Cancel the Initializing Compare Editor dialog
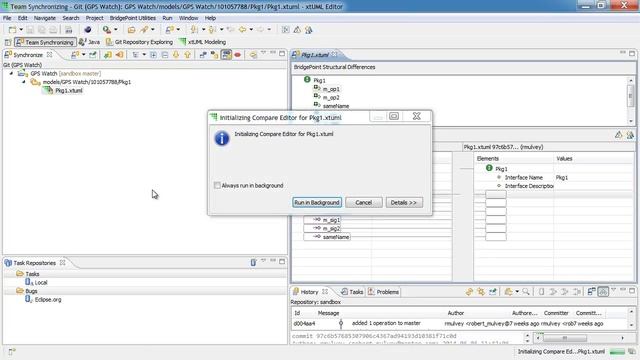Viewport: 640px width, 360px height. click(363, 202)
